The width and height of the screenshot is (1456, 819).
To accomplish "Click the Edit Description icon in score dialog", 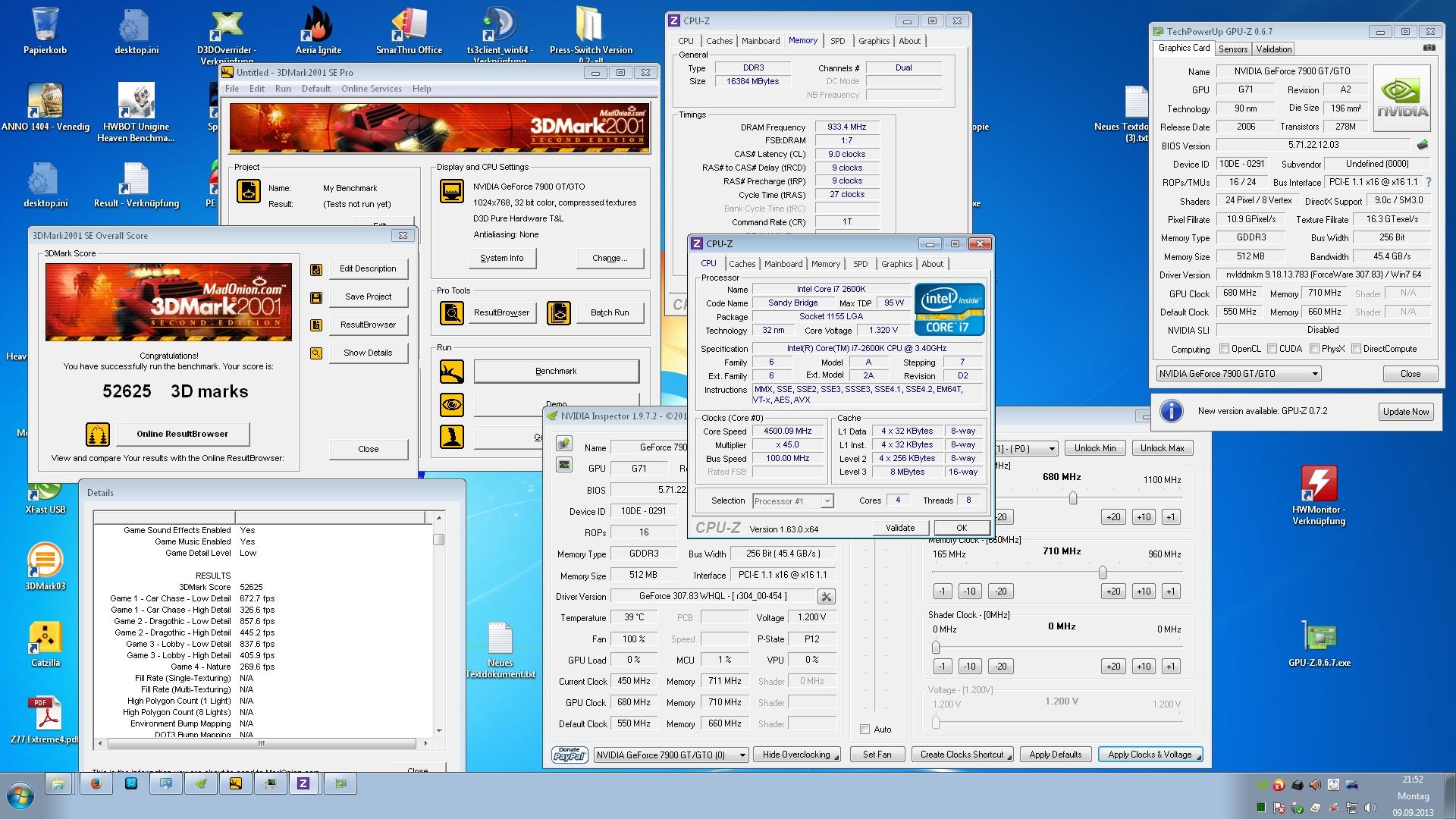I will tap(316, 269).
